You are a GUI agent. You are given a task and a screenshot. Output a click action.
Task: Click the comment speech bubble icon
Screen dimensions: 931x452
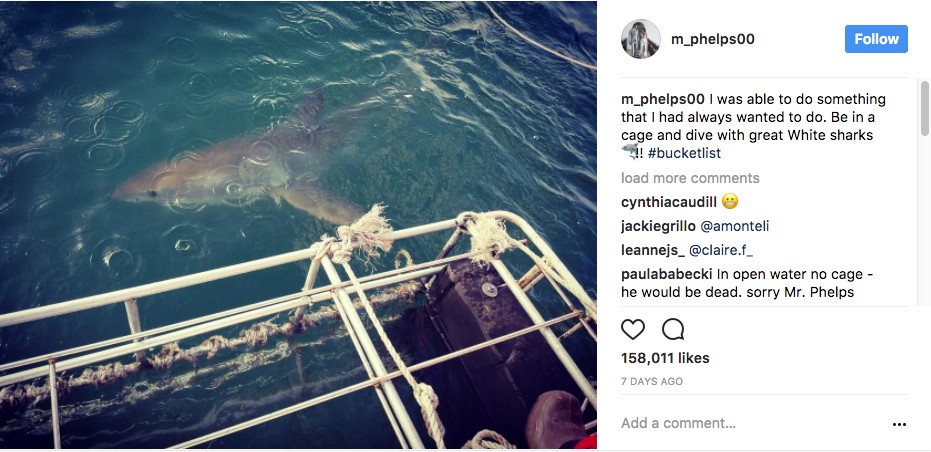point(673,329)
